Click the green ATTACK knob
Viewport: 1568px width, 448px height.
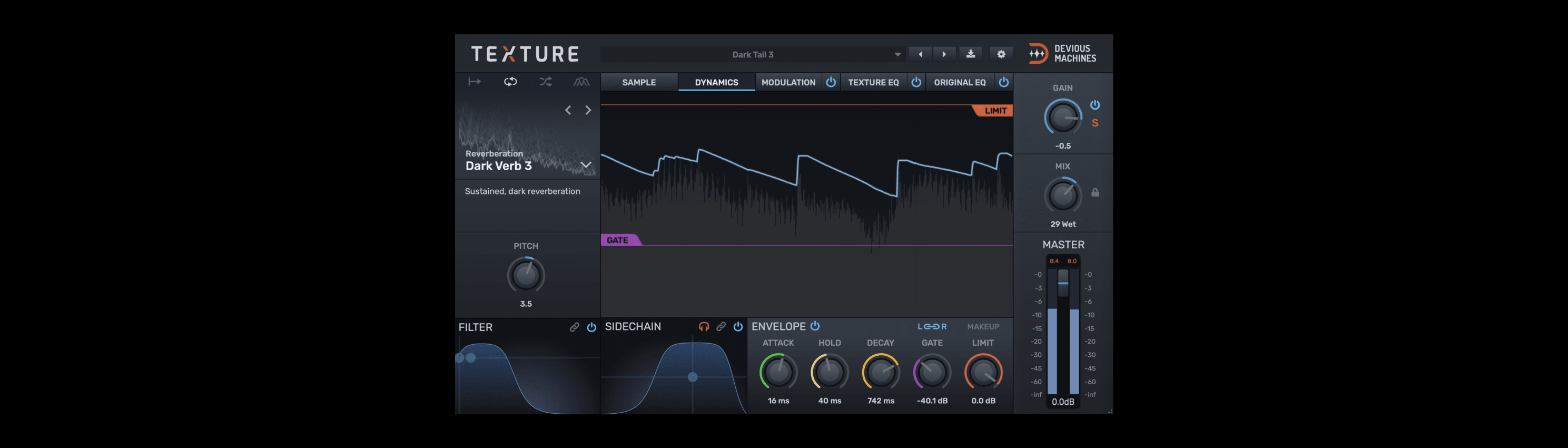[778, 371]
